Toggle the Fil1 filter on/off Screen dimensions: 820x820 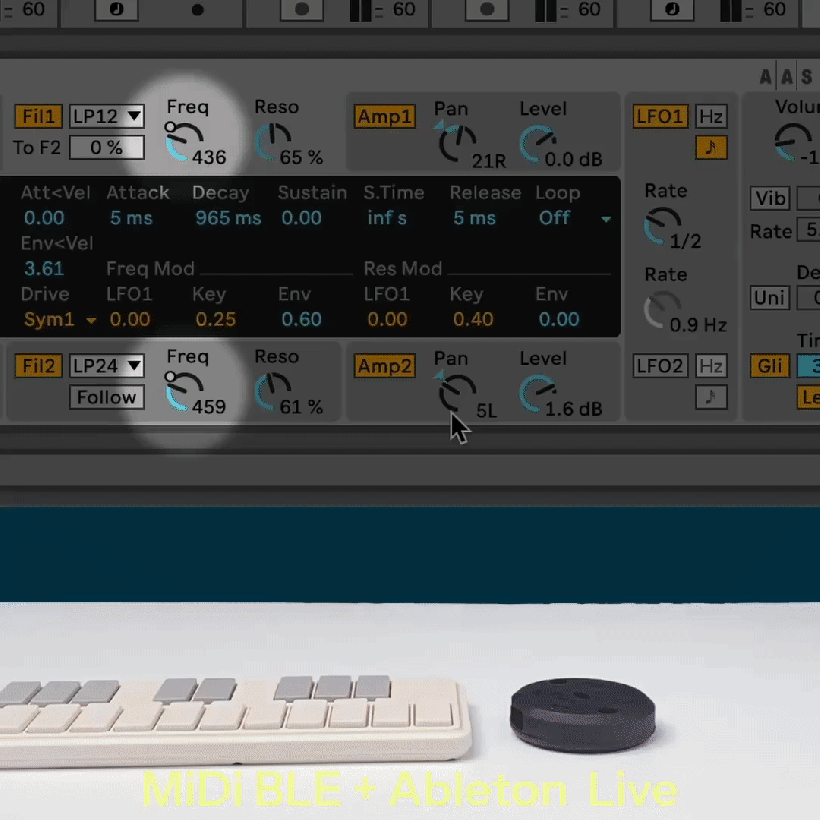pos(39,116)
